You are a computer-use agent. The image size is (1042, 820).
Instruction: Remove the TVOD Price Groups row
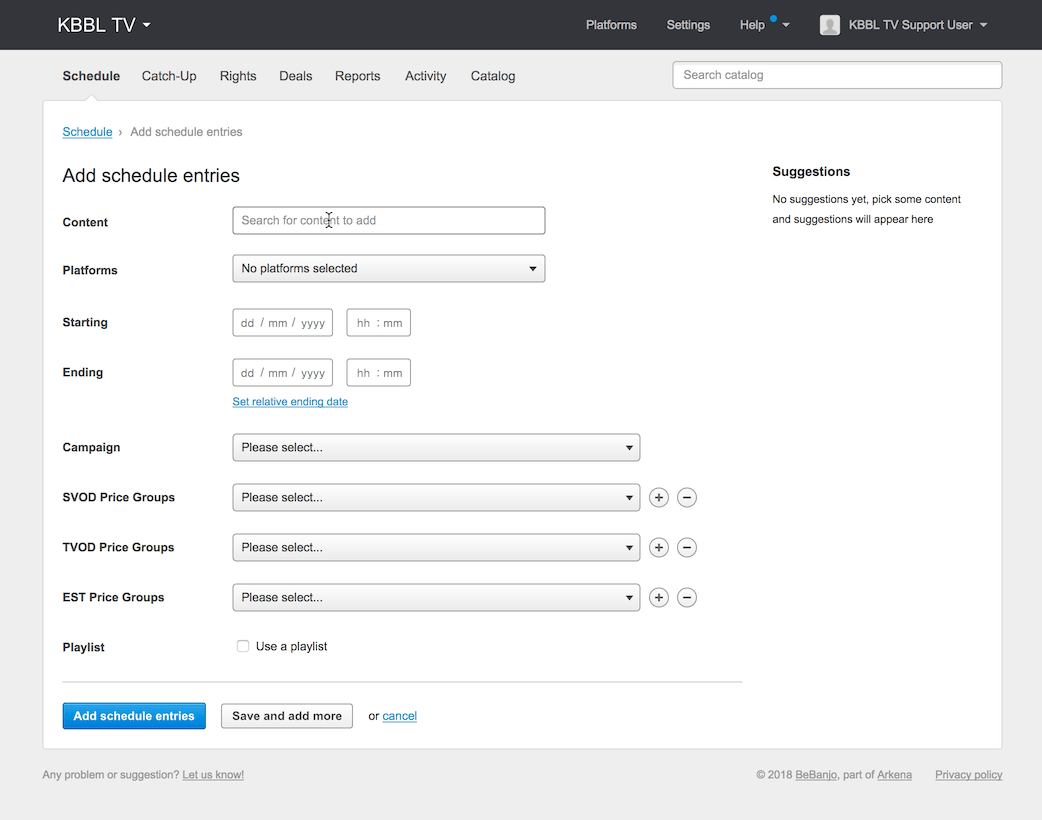687,547
